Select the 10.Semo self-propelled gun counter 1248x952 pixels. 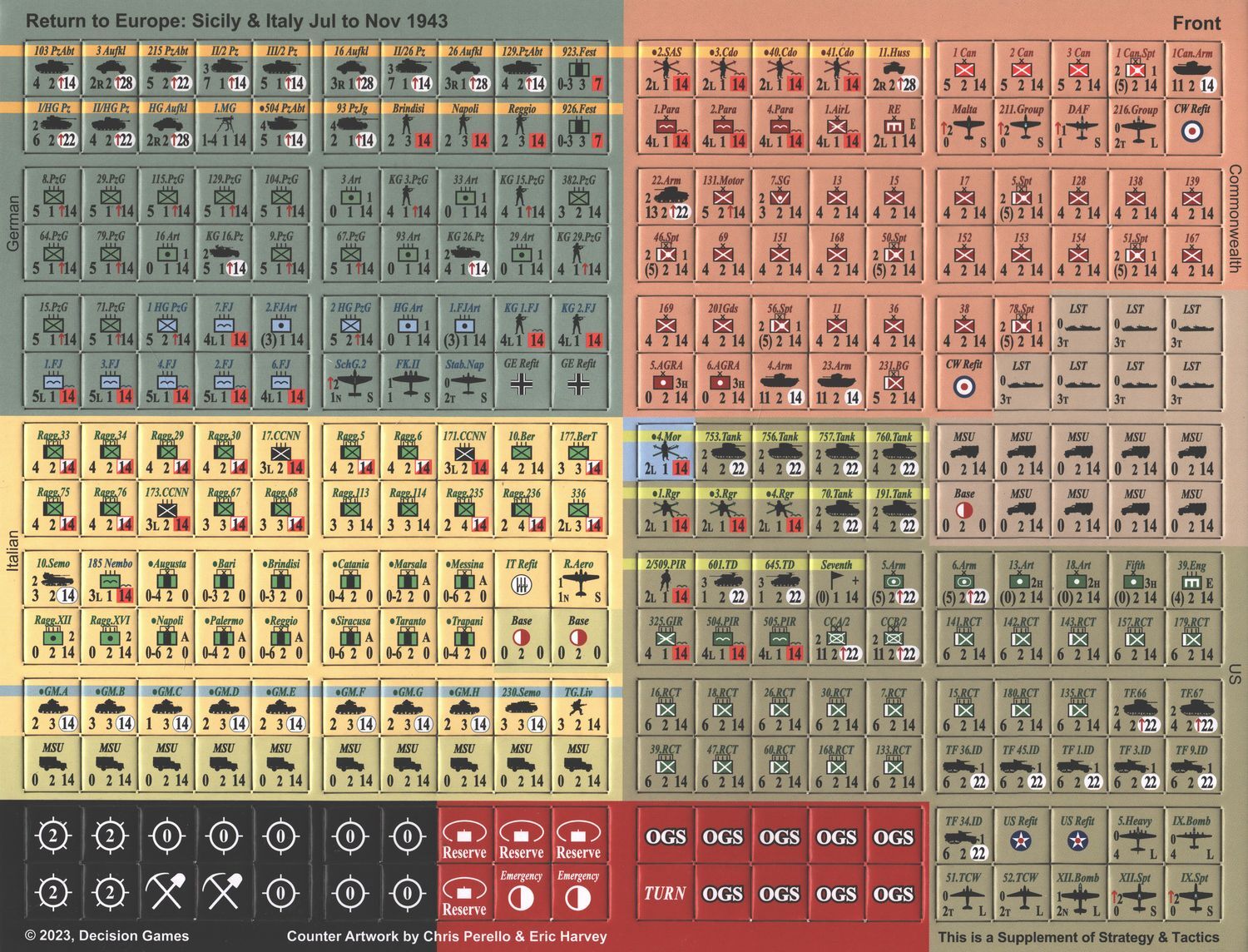(x=53, y=580)
